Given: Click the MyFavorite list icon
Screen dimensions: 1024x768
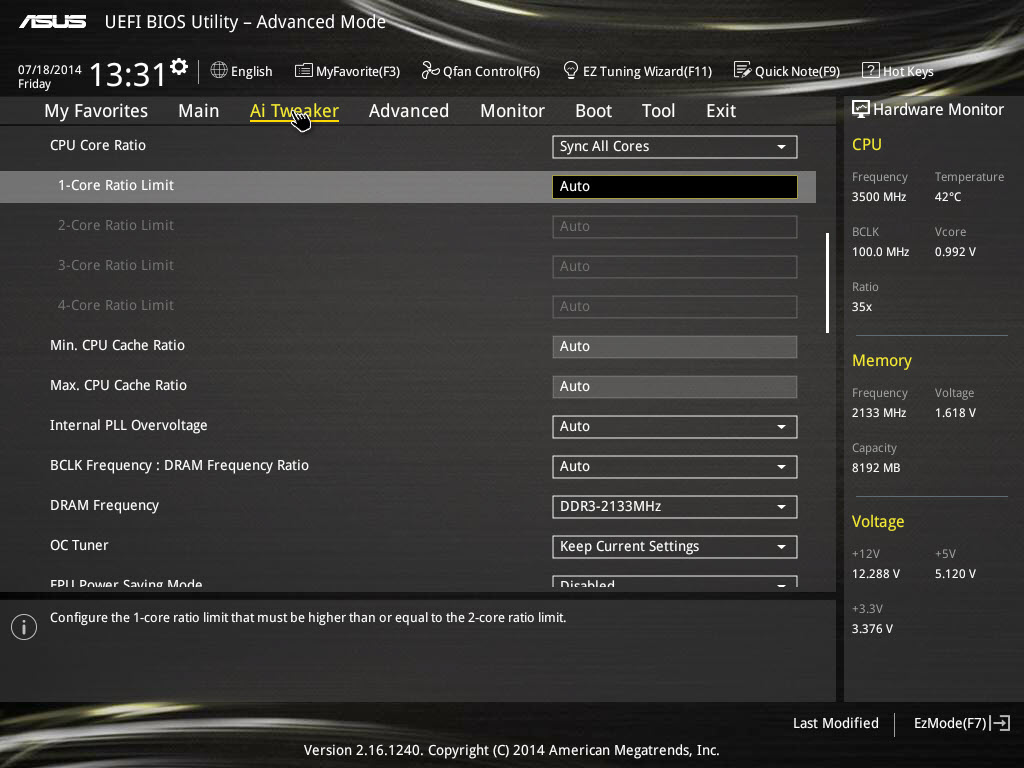Looking at the screenshot, I should pyautogui.click(x=304, y=71).
